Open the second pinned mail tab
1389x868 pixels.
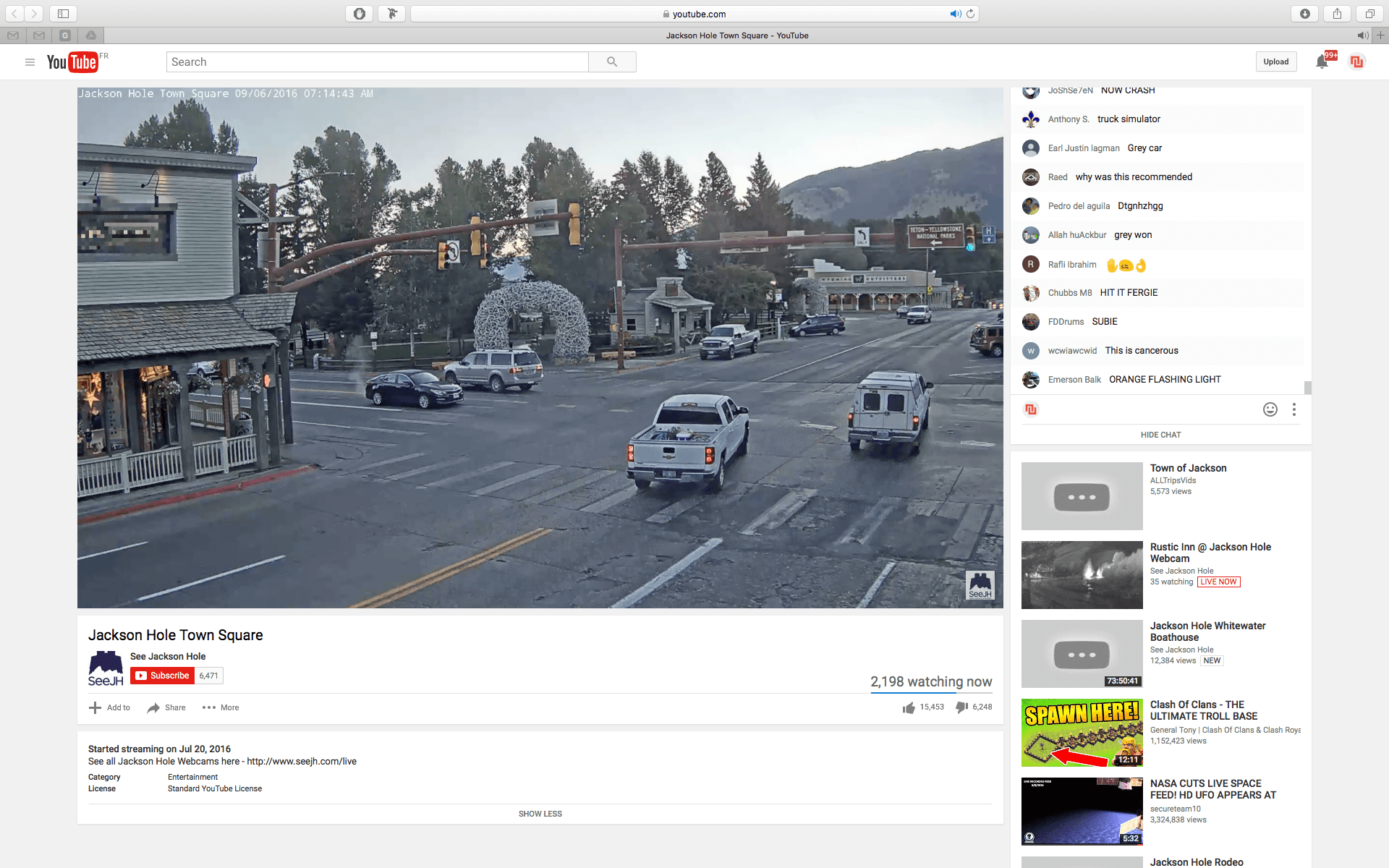39,35
